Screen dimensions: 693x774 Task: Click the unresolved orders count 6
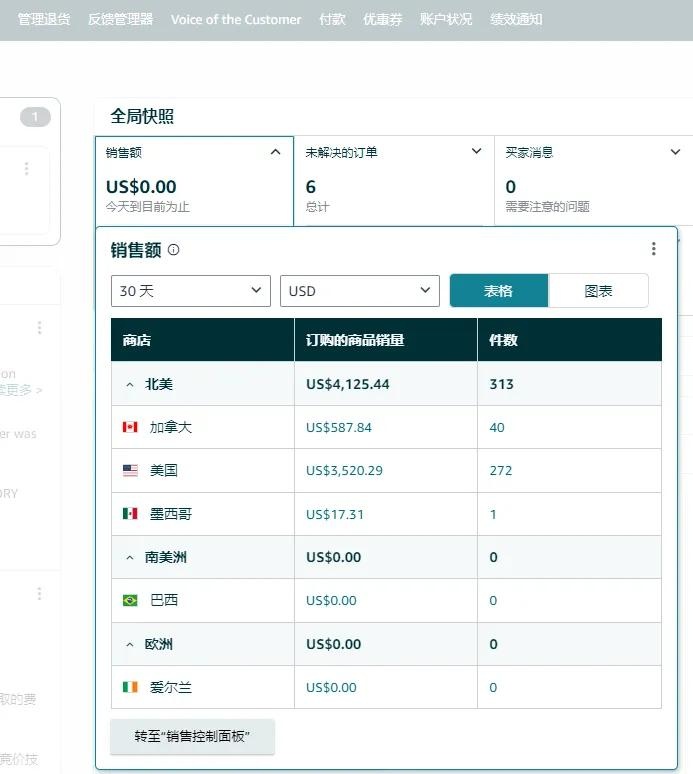310,187
